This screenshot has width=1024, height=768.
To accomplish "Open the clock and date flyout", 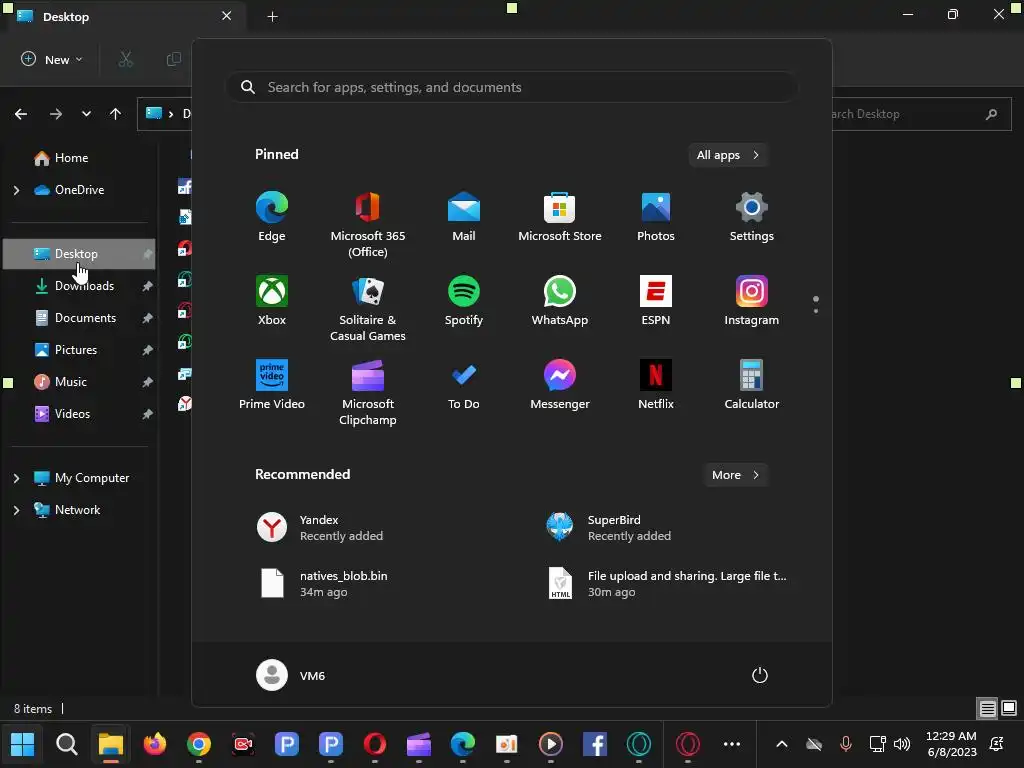I will (x=952, y=744).
